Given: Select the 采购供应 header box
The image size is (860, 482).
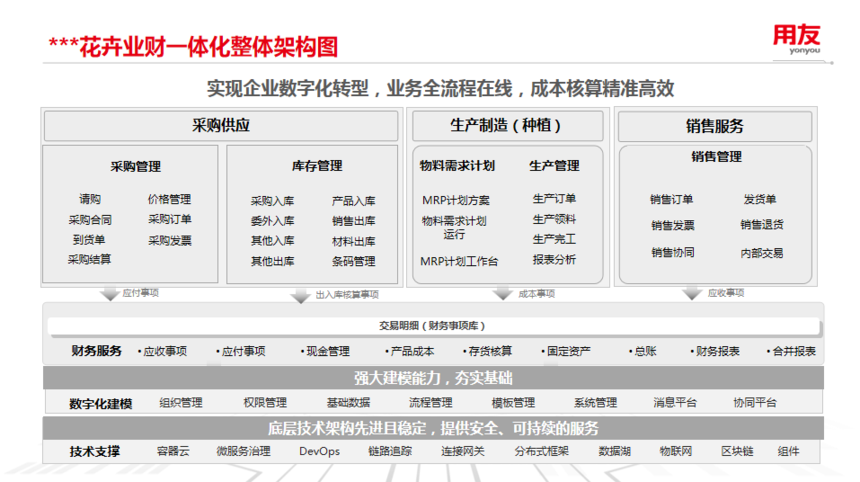Looking at the screenshot, I should [x=221, y=126].
